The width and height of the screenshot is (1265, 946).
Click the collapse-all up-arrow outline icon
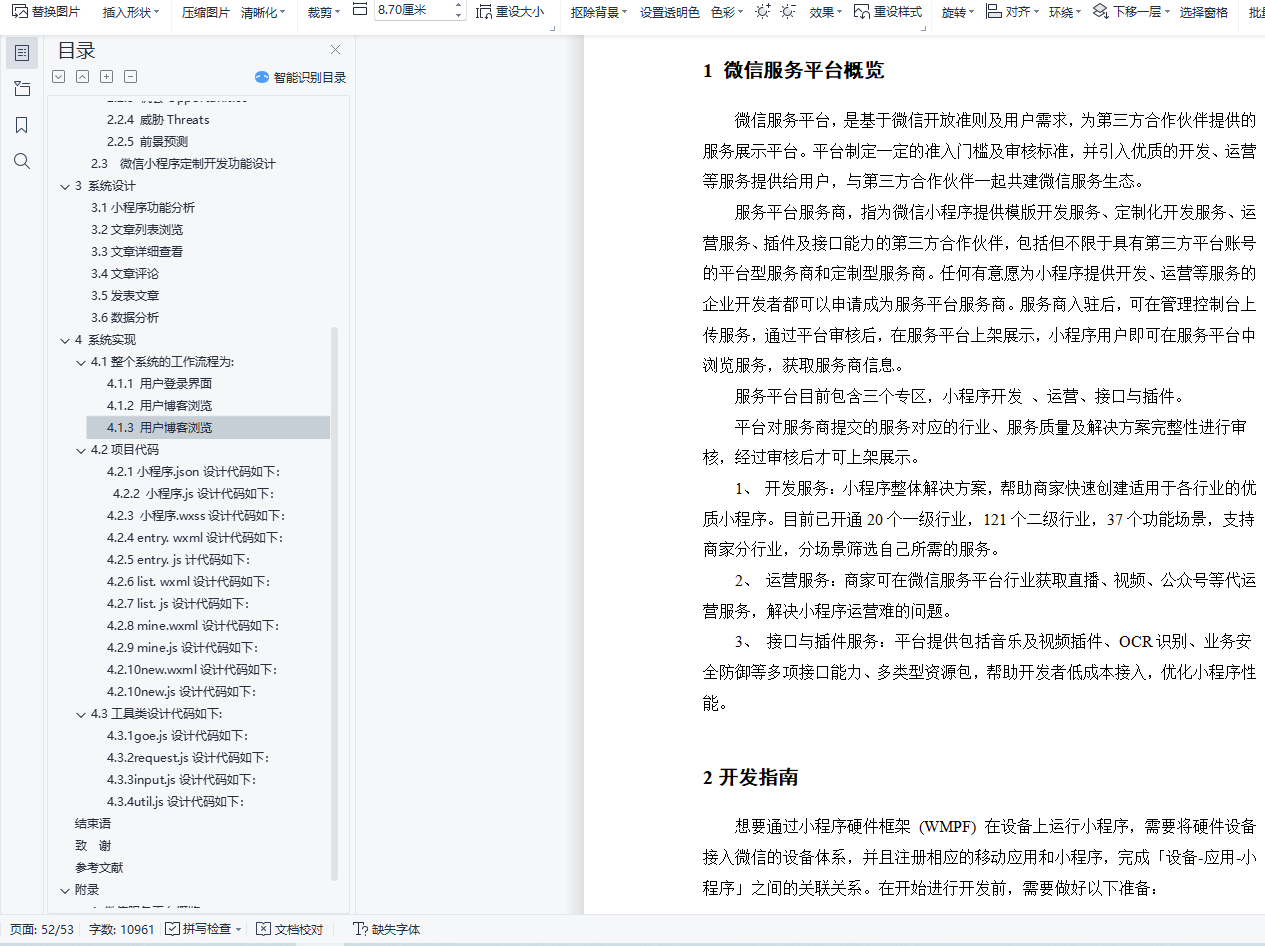pyautogui.click(x=82, y=77)
